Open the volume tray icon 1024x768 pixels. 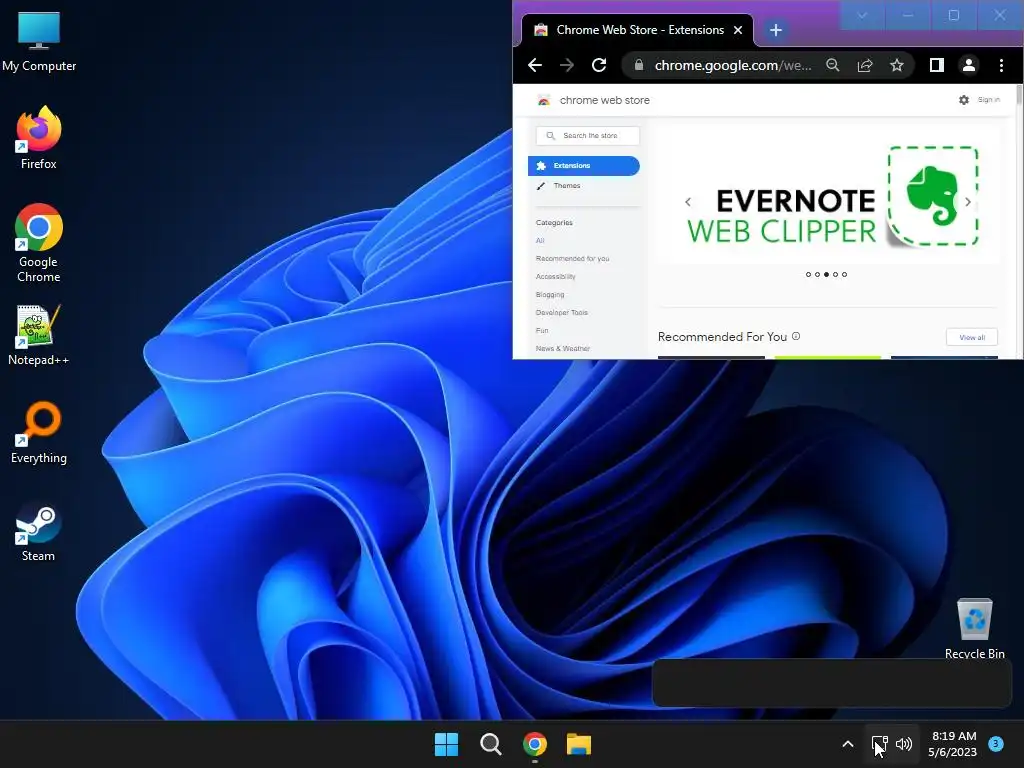point(904,744)
